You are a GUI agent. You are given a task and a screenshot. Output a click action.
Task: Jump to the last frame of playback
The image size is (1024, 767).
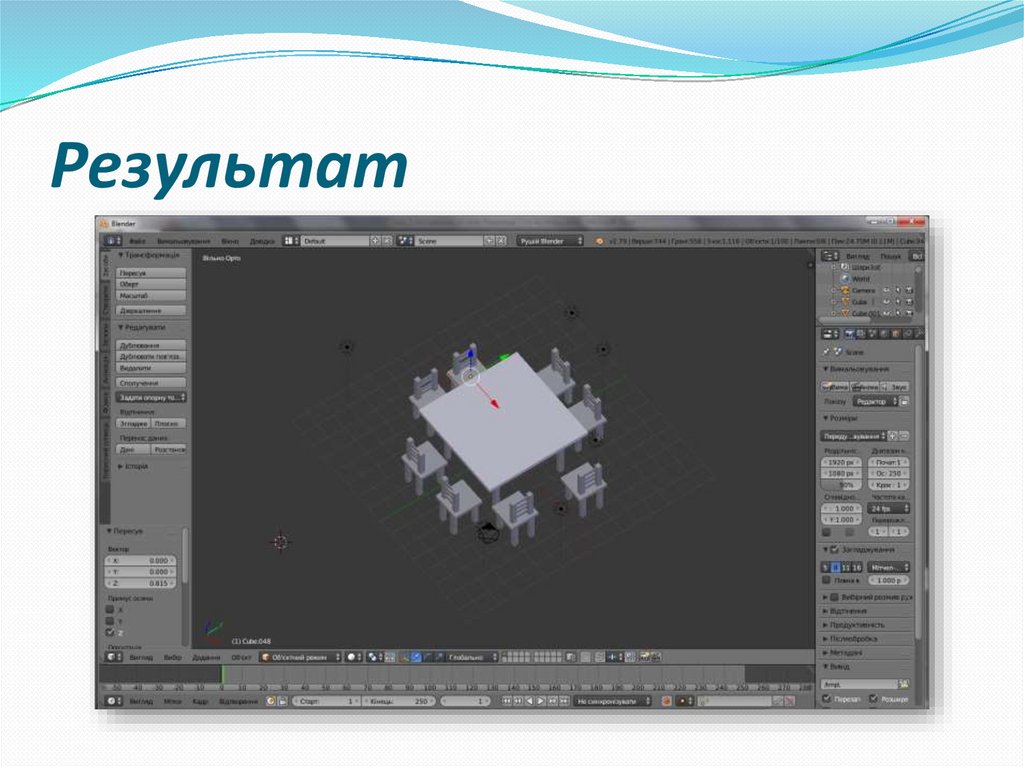[x=564, y=701]
